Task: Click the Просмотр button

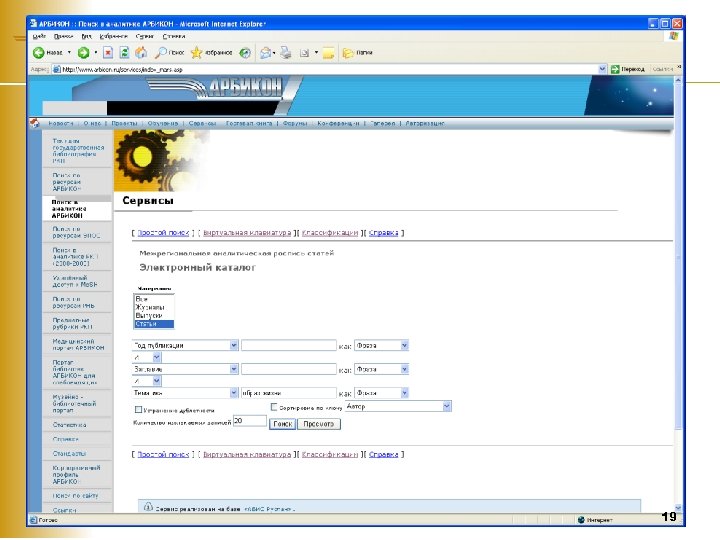Action: [x=319, y=424]
